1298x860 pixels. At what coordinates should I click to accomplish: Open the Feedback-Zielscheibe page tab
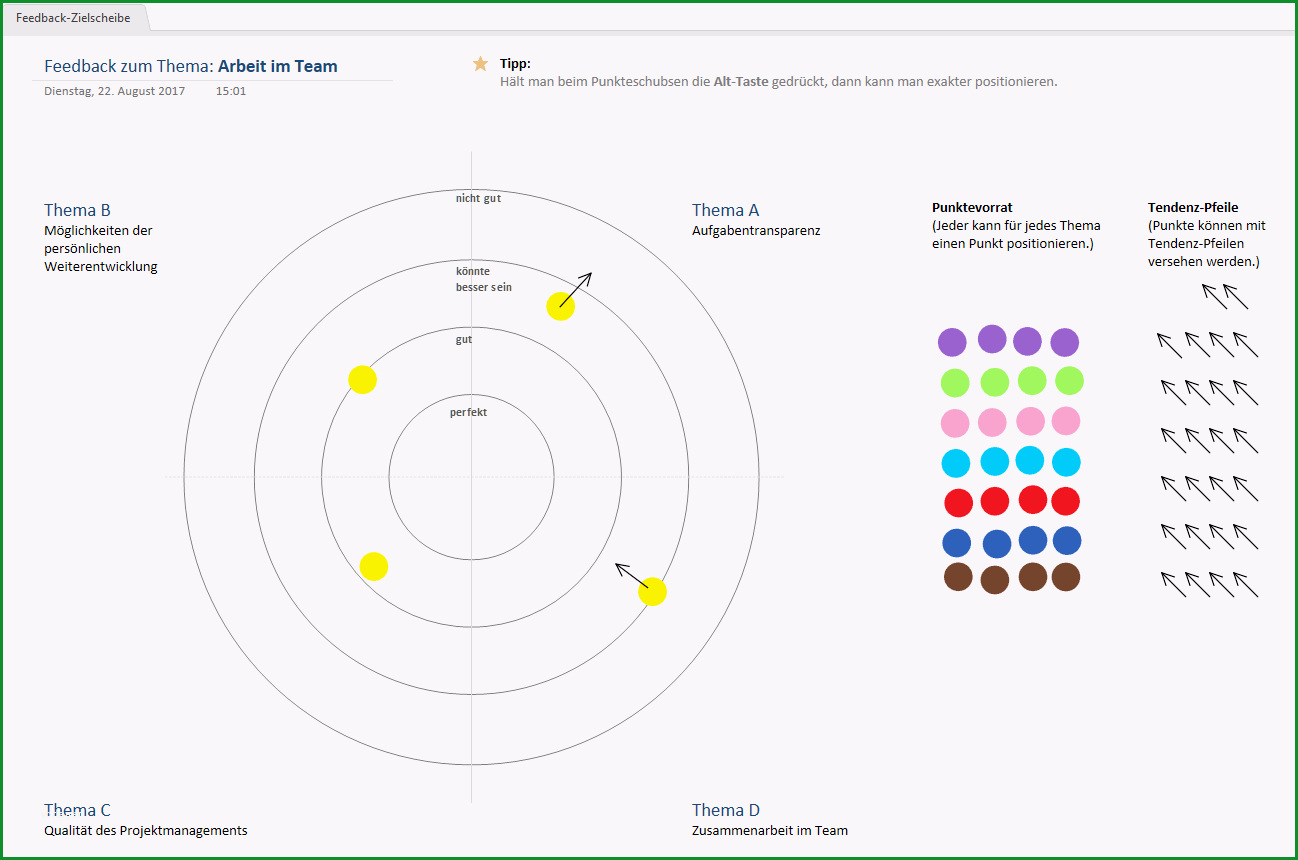[73, 18]
